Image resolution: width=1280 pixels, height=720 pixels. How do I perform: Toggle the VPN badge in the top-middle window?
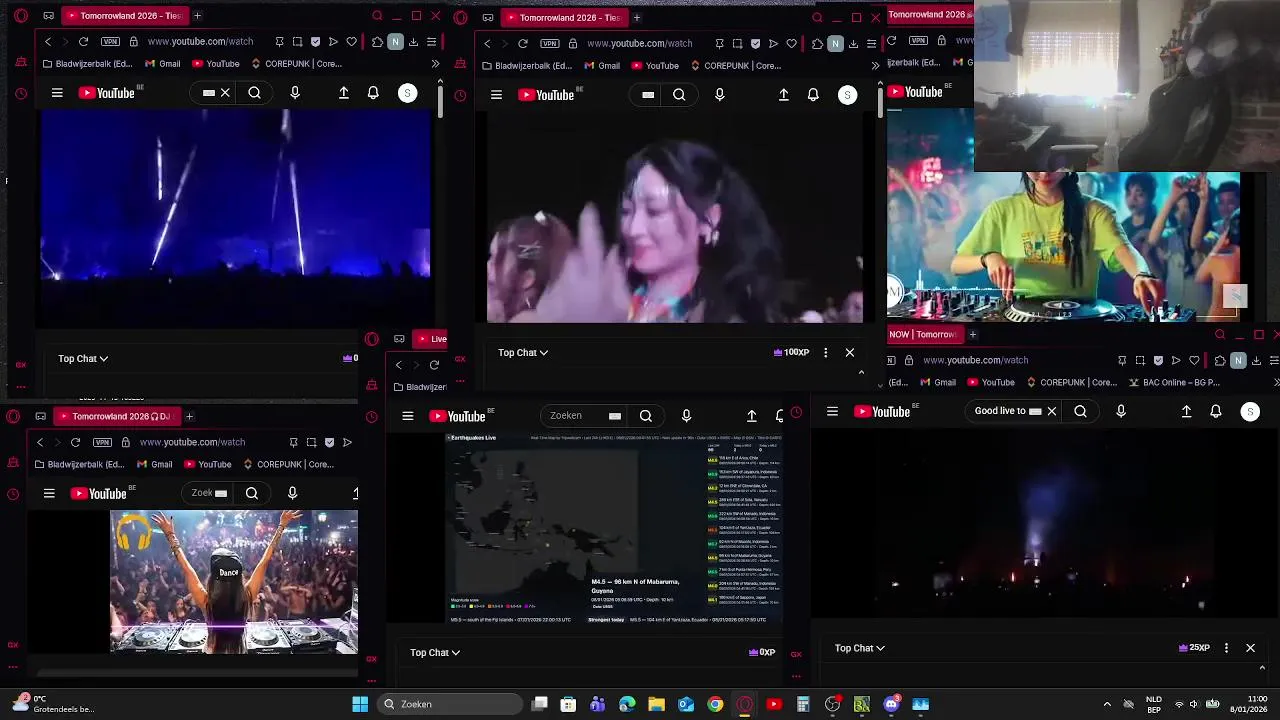pyautogui.click(x=550, y=44)
